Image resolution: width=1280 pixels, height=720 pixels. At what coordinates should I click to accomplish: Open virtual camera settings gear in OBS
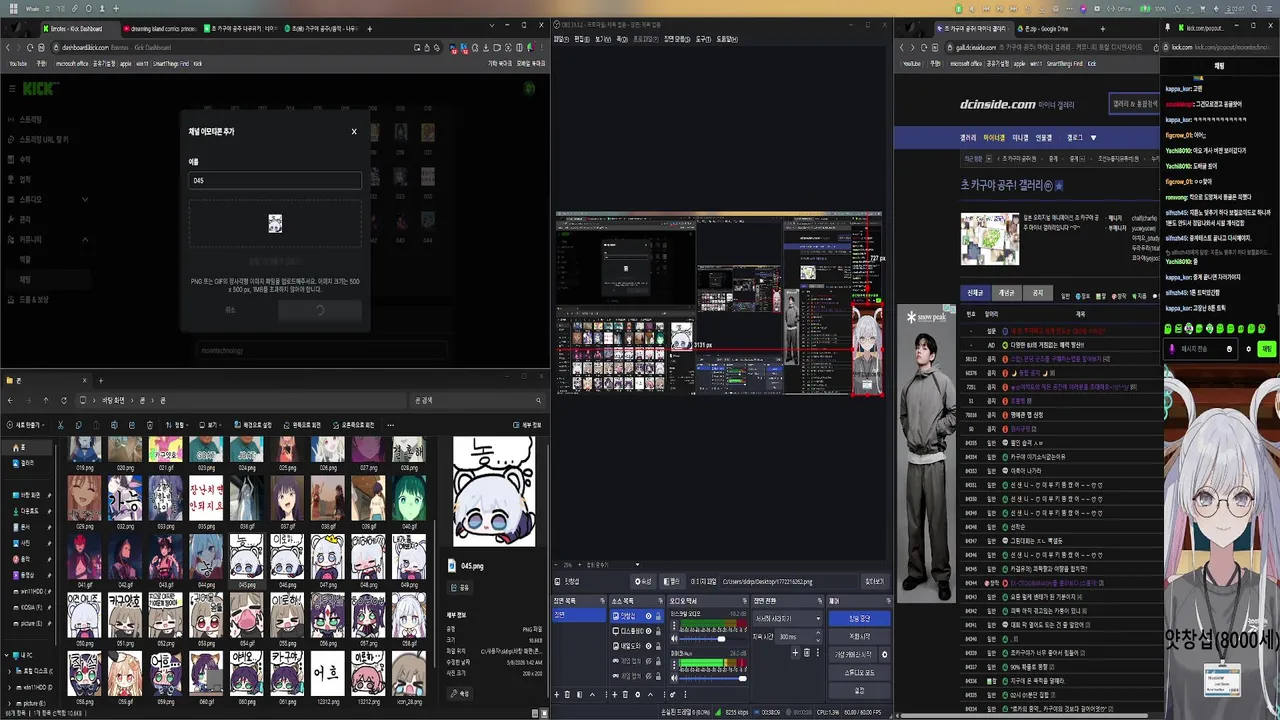click(x=884, y=654)
